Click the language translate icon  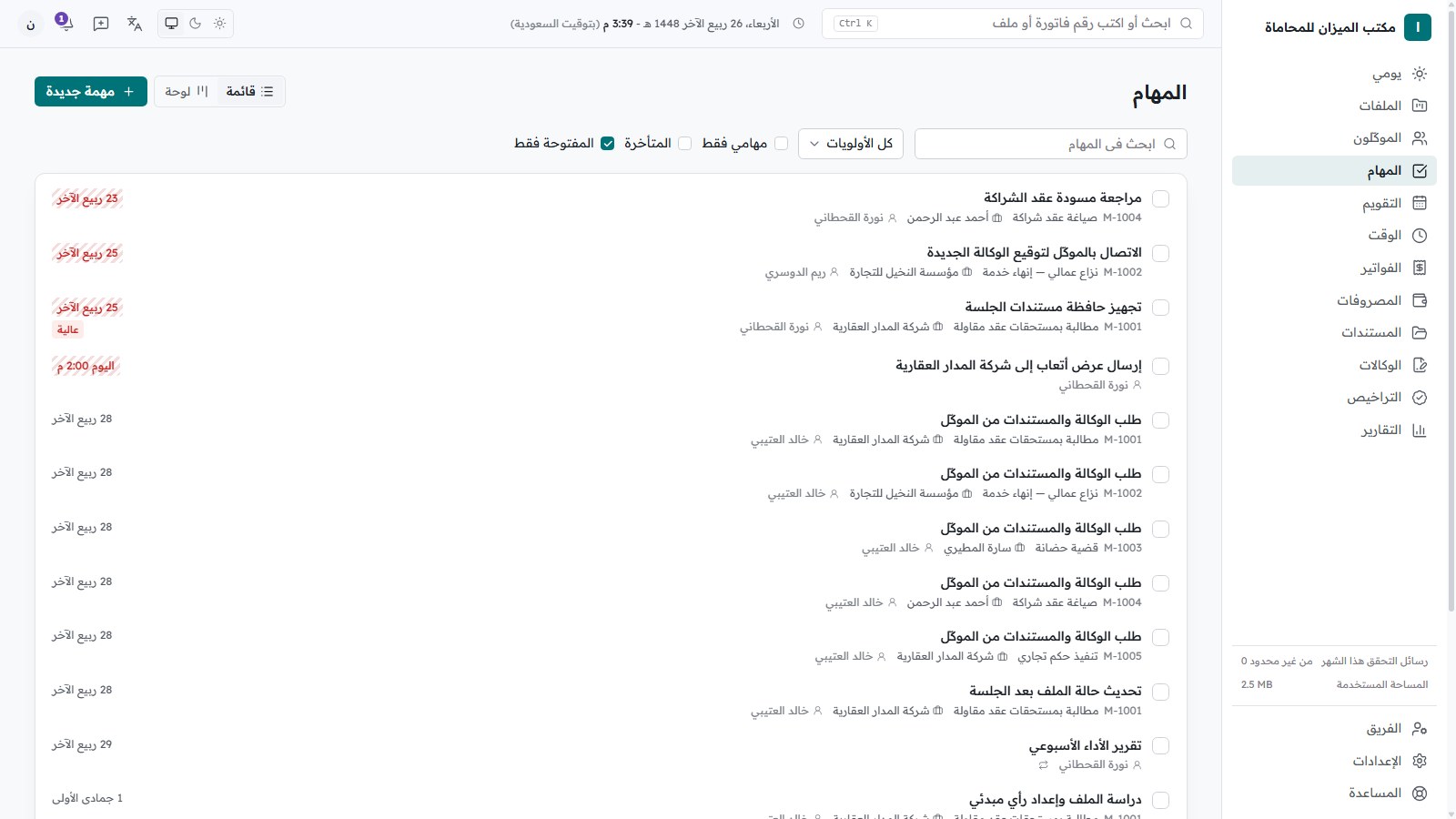(x=135, y=24)
